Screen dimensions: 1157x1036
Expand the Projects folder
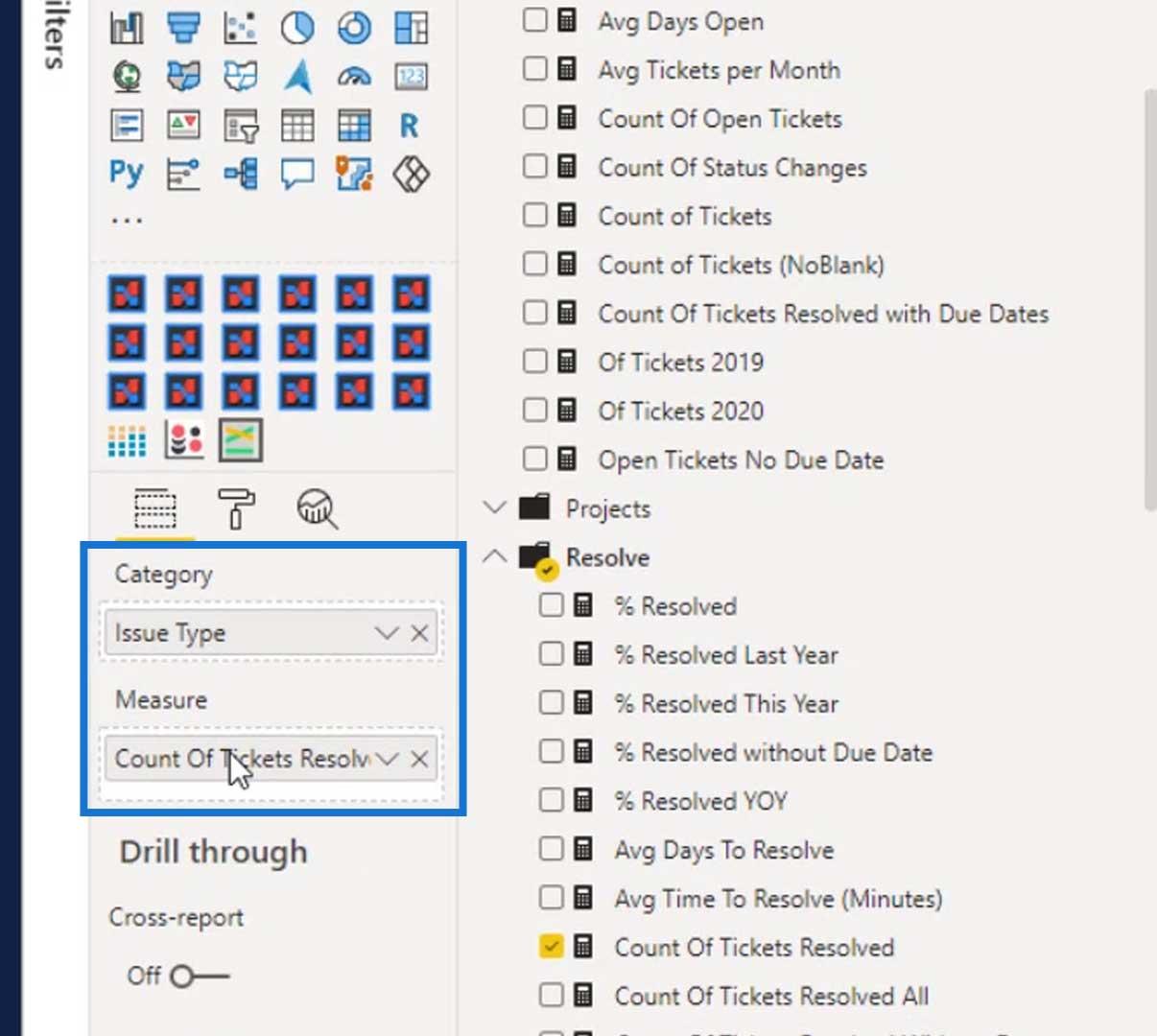(494, 507)
